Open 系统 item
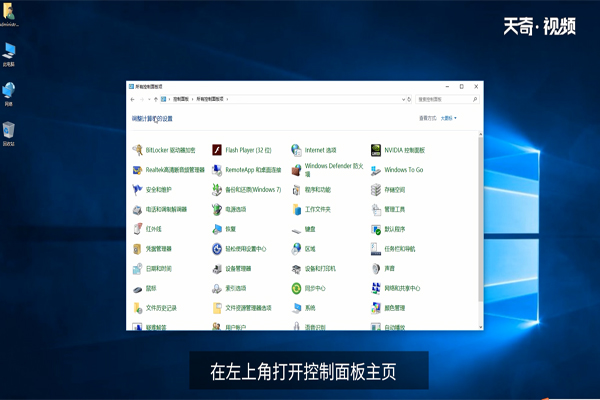Viewport: 600px width, 400px height. pyautogui.click(x=303, y=308)
